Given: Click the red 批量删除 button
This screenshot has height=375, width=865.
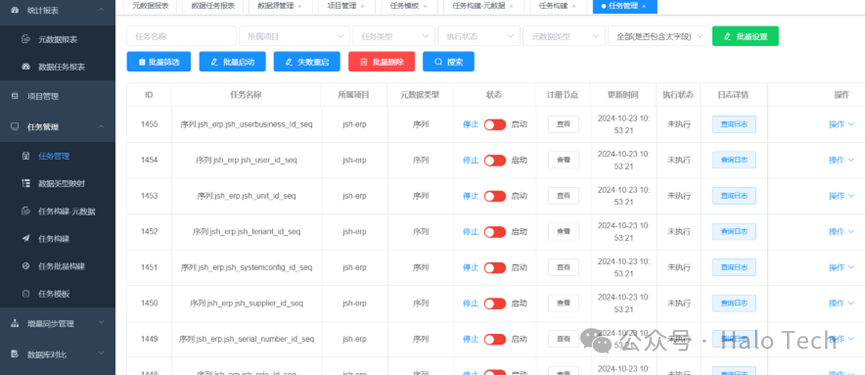Looking at the screenshot, I should 382,62.
